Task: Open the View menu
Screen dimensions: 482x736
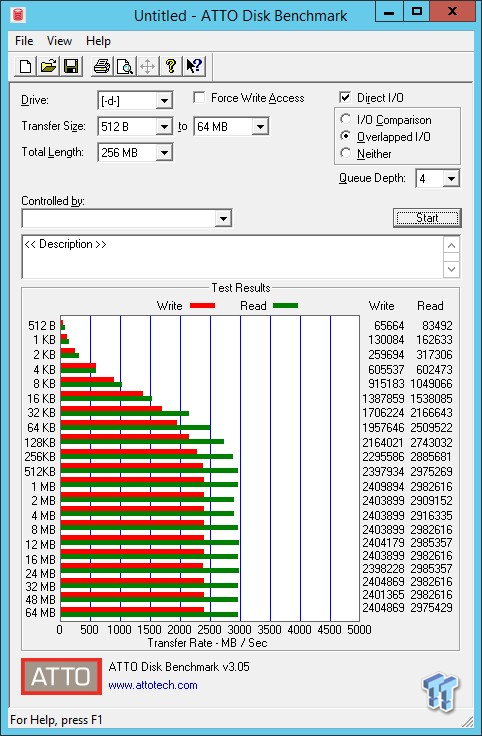Action: 59,41
